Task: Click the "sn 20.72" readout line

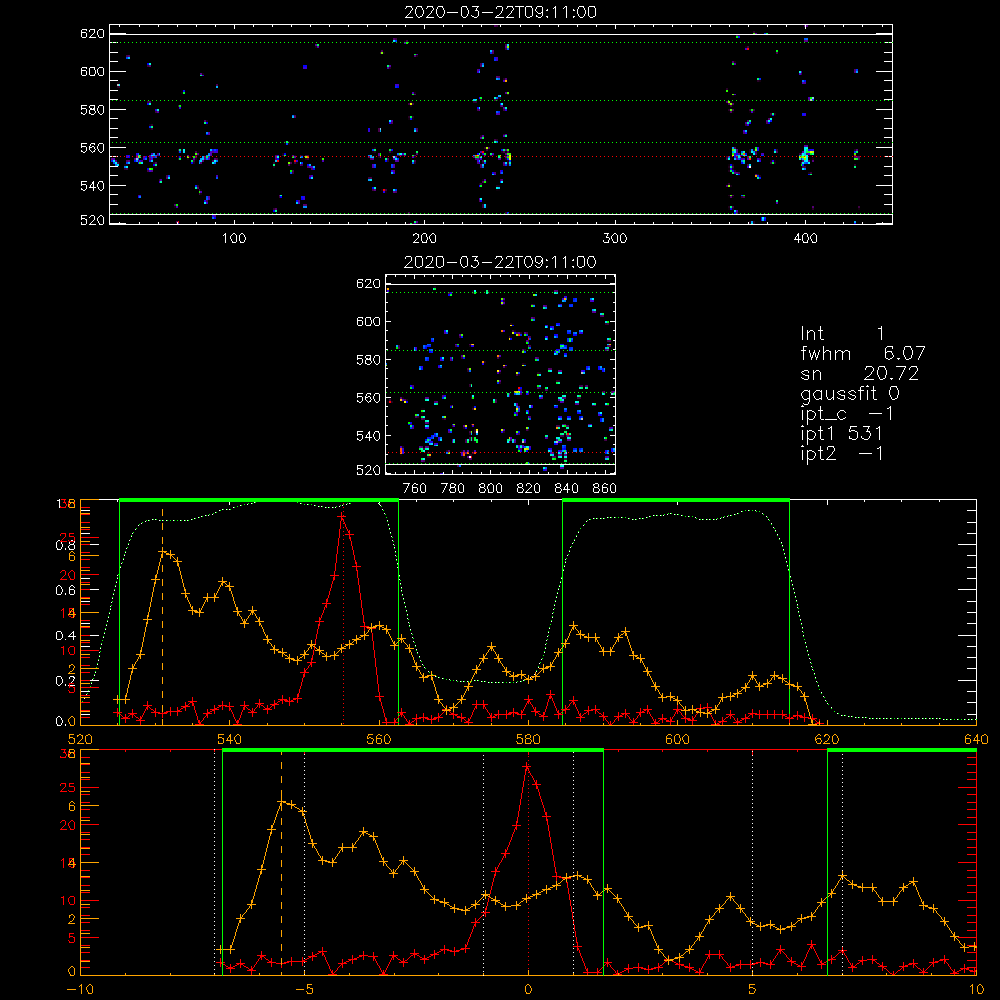Action: (859, 374)
